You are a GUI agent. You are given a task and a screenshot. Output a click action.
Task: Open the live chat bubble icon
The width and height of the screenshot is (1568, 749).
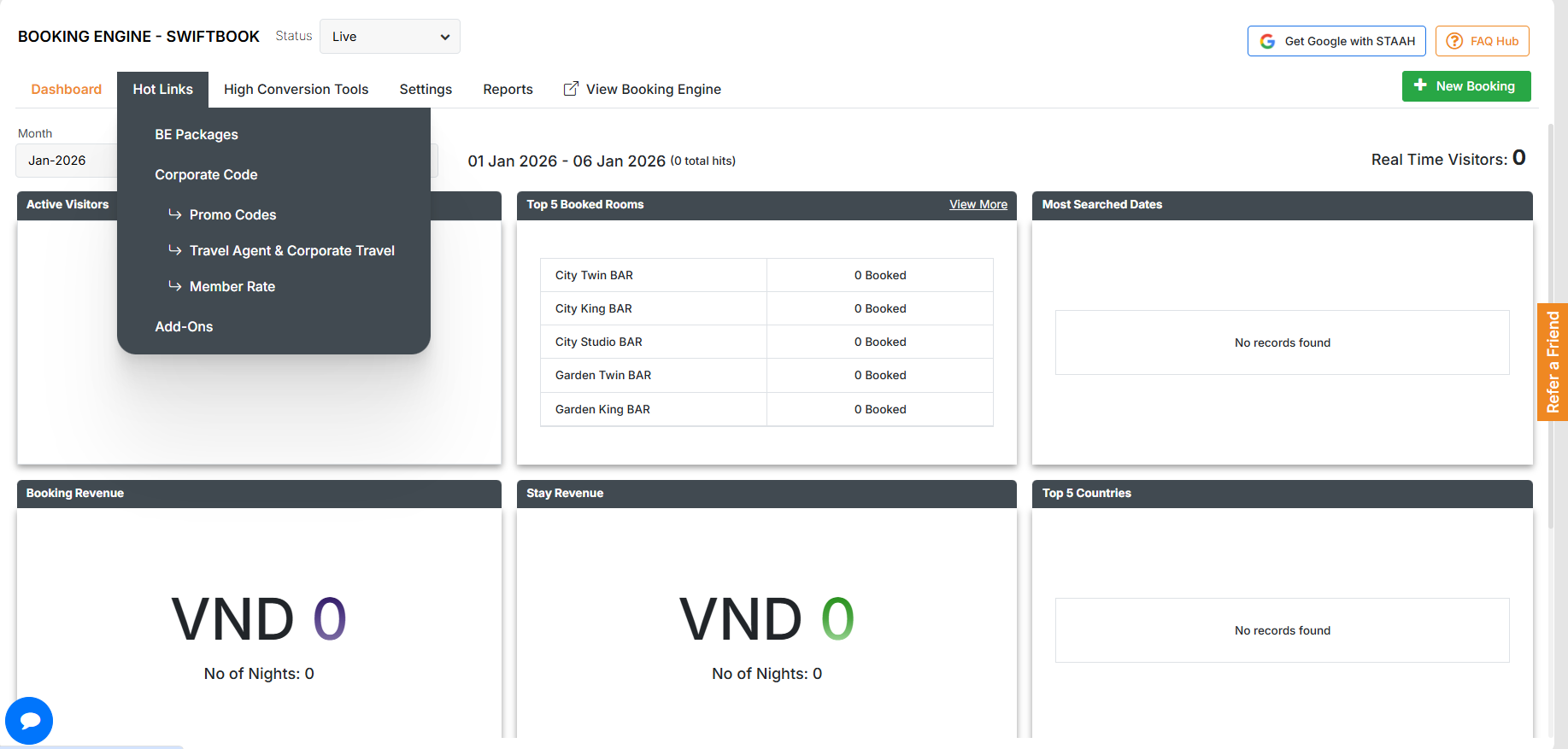(x=29, y=720)
